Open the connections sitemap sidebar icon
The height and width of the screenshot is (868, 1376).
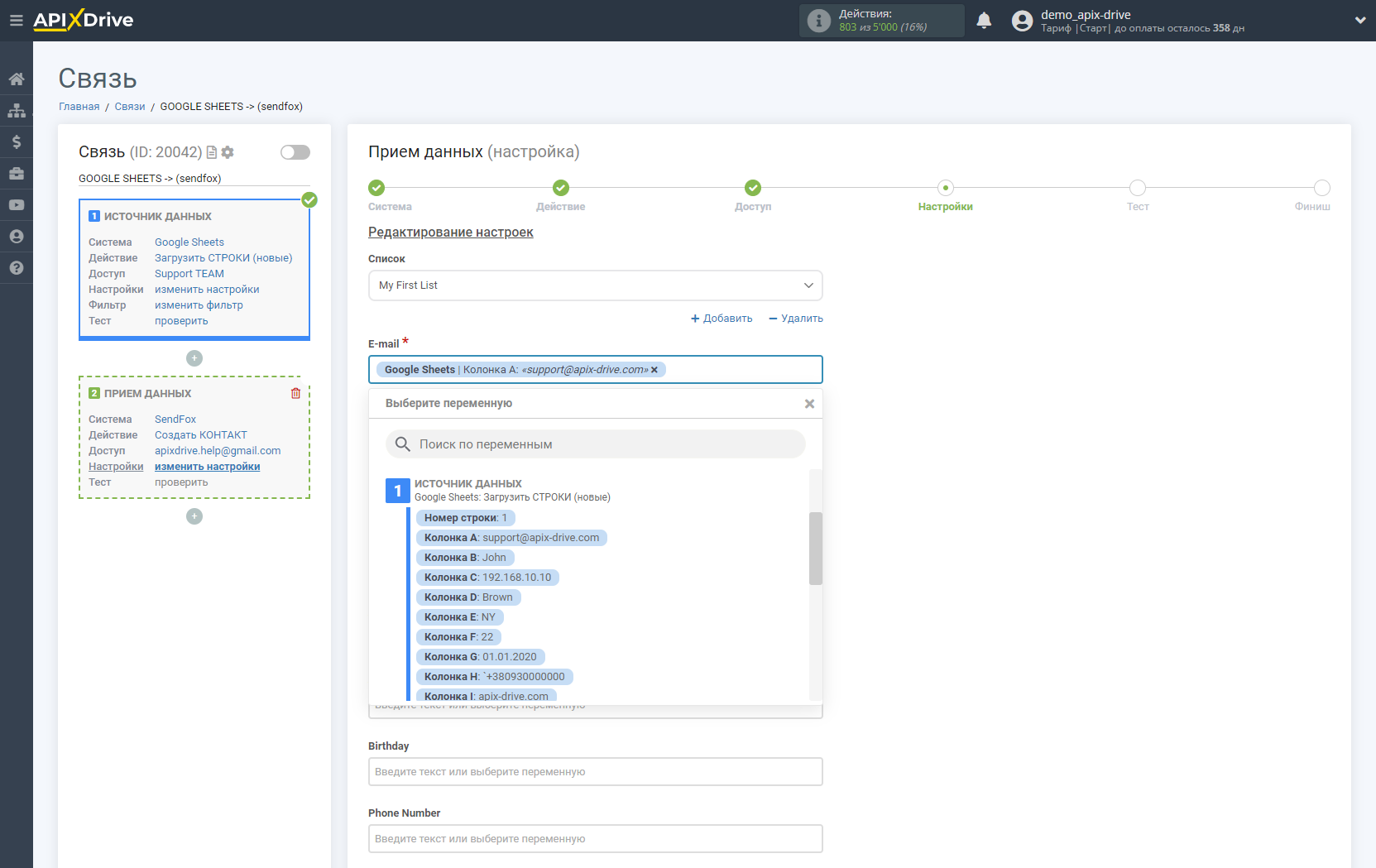[x=17, y=111]
